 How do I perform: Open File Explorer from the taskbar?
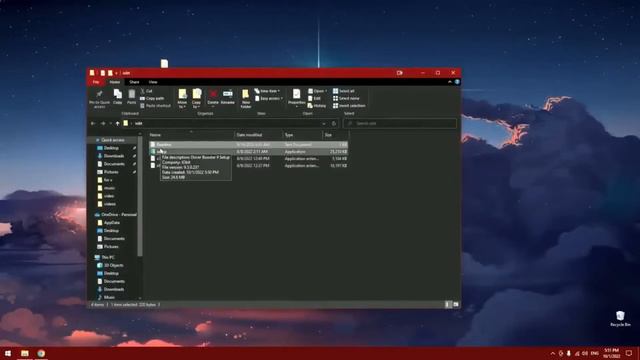[24, 353]
